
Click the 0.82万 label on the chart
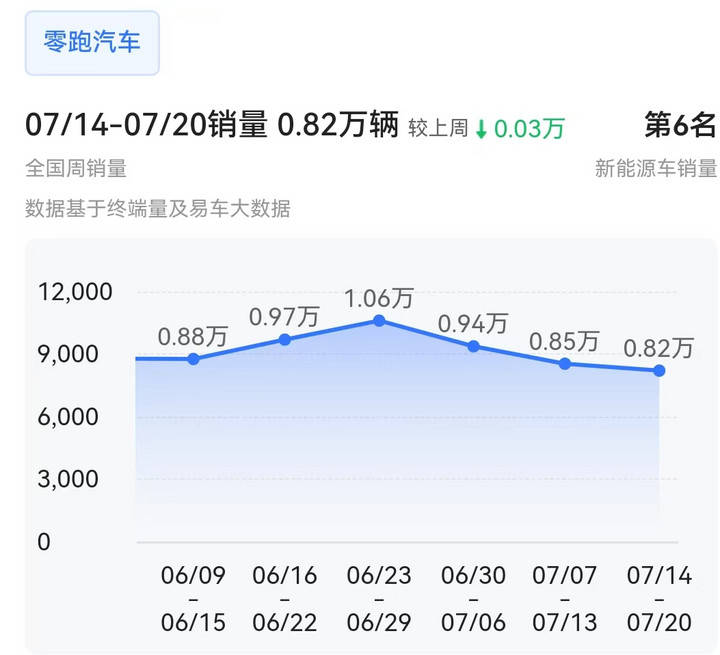click(x=658, y=348)
